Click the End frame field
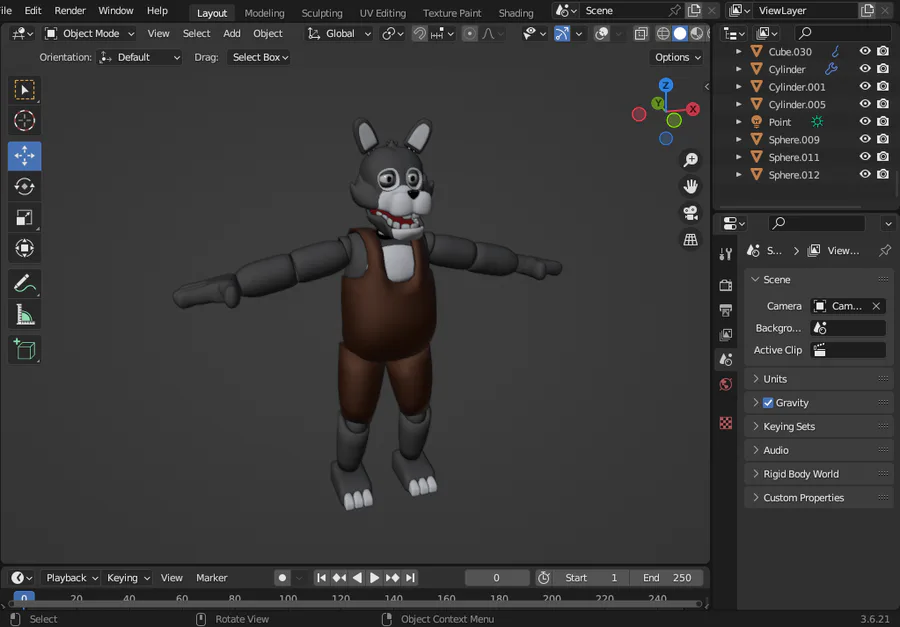Viewport: 900px width, 627px height. [x=666, y=578]
